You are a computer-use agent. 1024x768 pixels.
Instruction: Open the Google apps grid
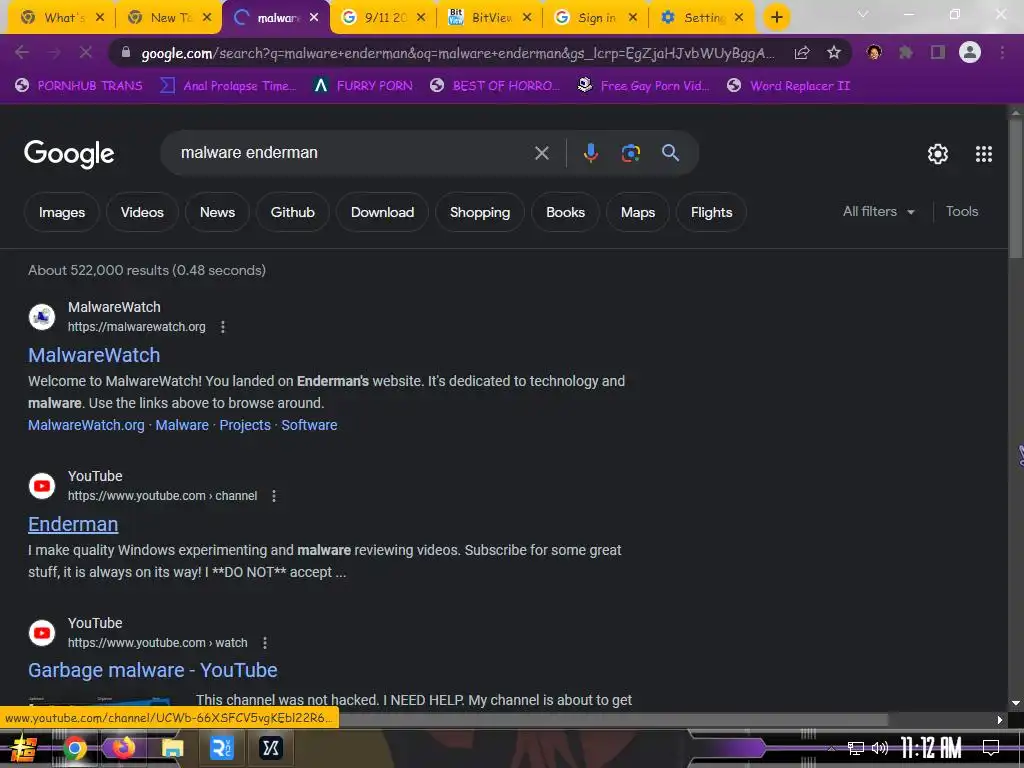click(x=984, y=154)
